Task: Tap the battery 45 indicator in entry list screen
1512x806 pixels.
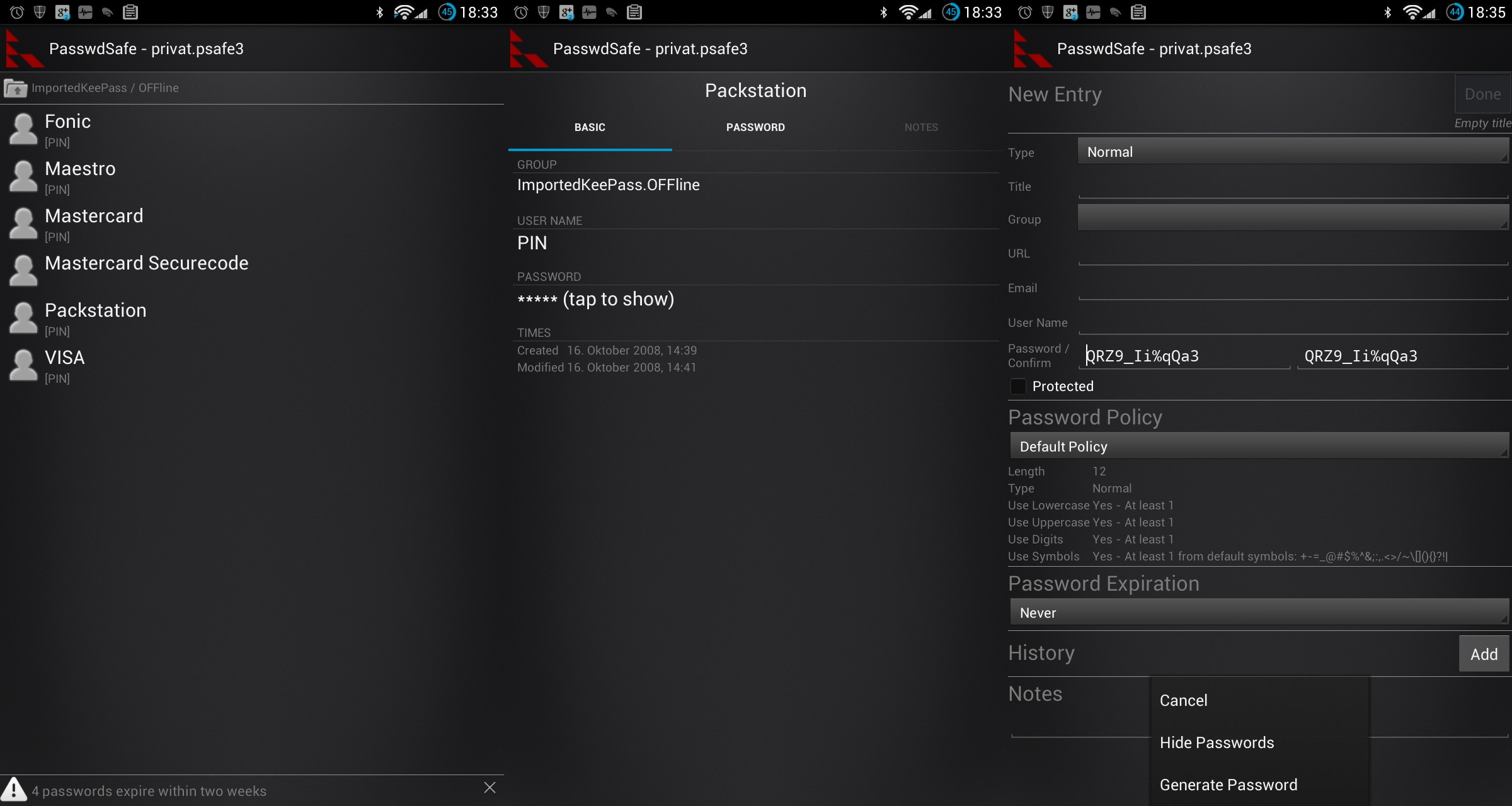Action: point(447,12)
